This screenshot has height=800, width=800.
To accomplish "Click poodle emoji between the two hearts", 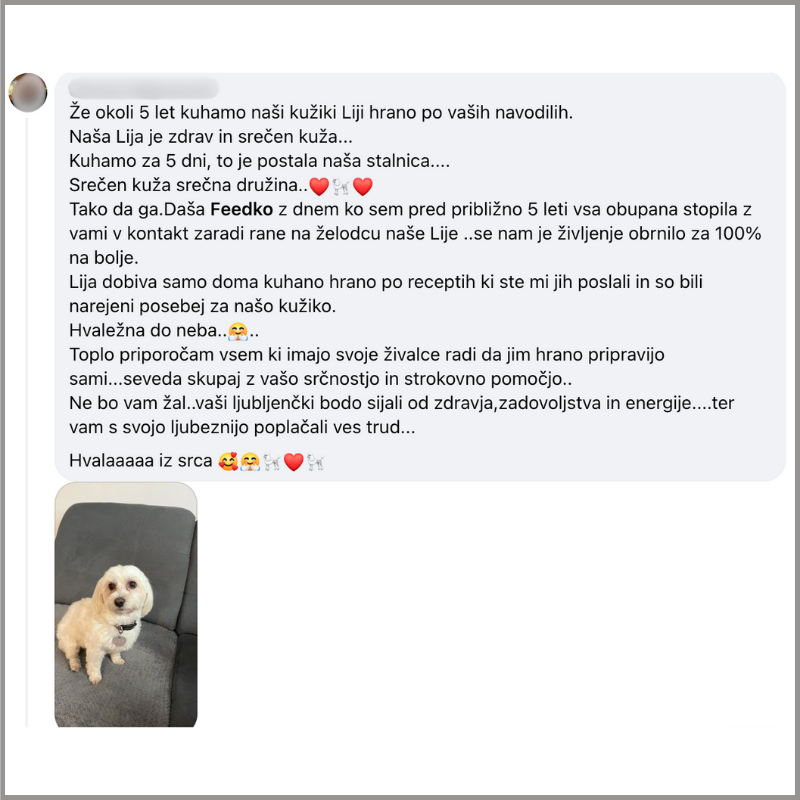I will click(341, 186).
